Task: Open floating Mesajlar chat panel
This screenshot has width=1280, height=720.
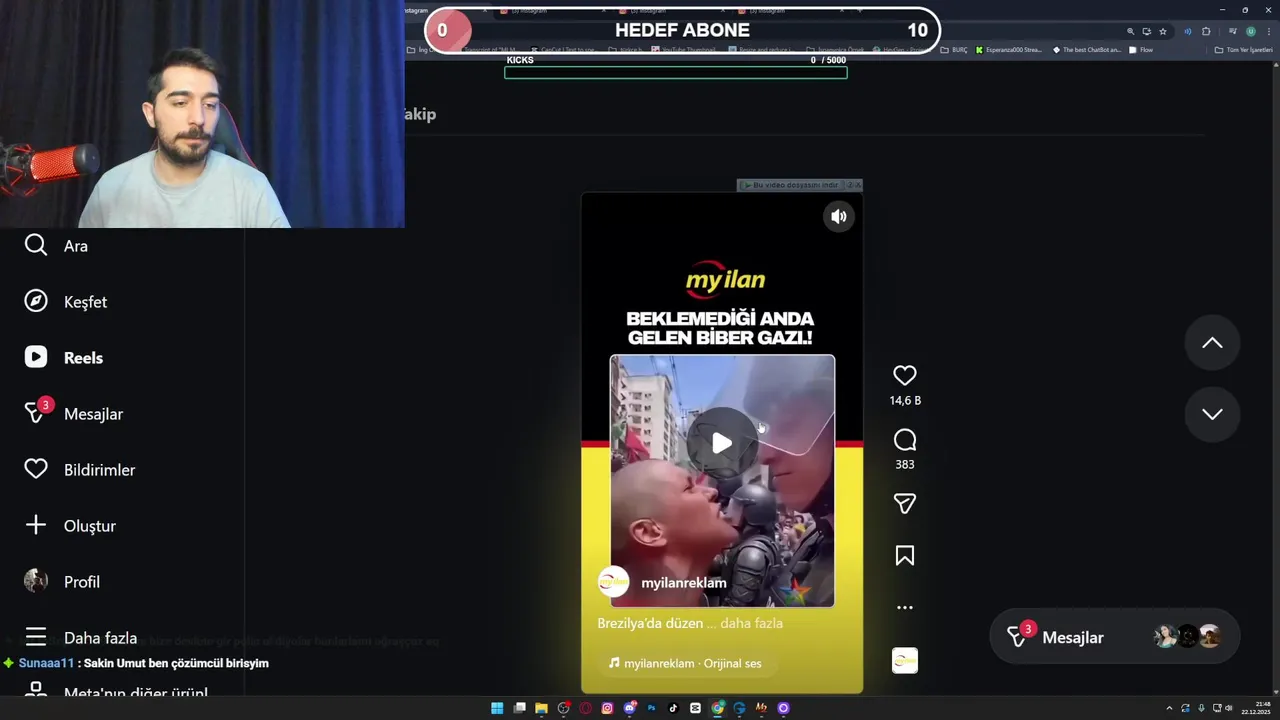Action: 1114,637
